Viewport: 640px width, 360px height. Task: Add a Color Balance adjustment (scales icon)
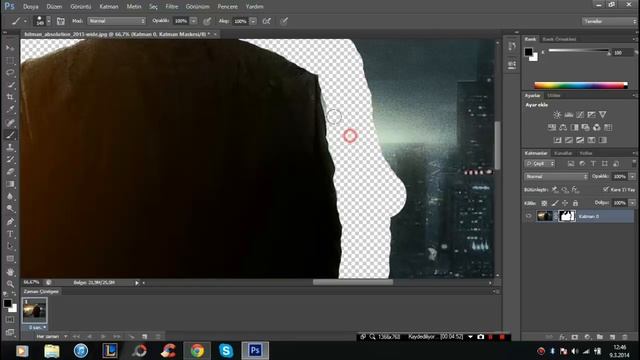click(563, 127)
